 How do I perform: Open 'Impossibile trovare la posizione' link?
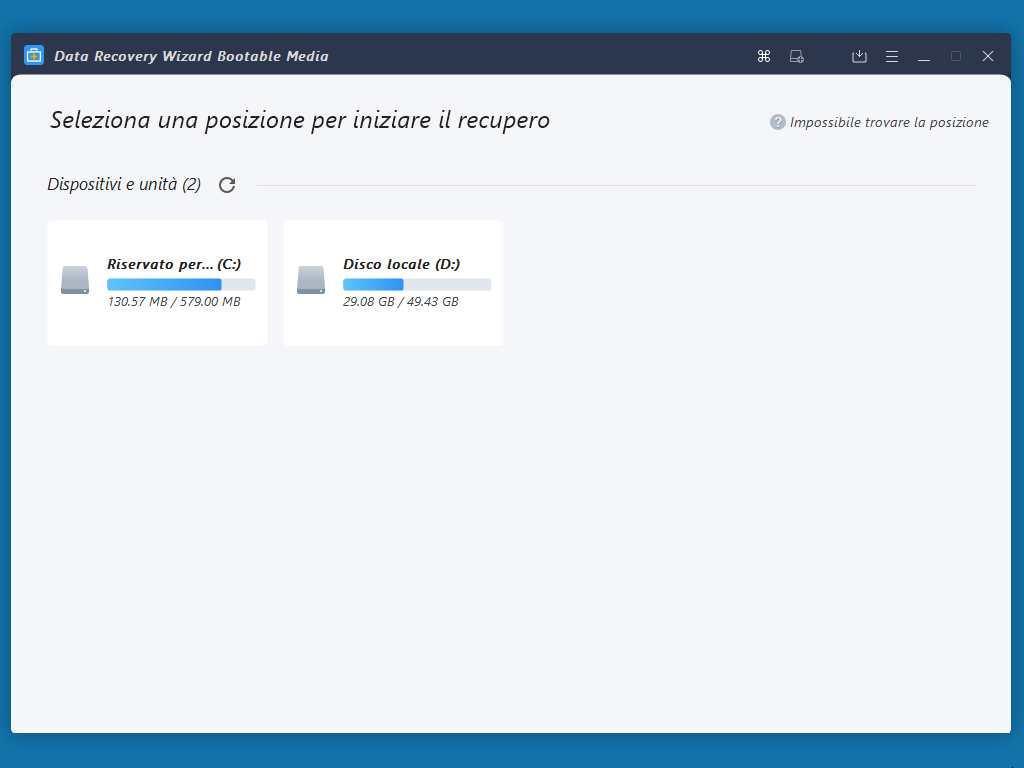(889, 122)
